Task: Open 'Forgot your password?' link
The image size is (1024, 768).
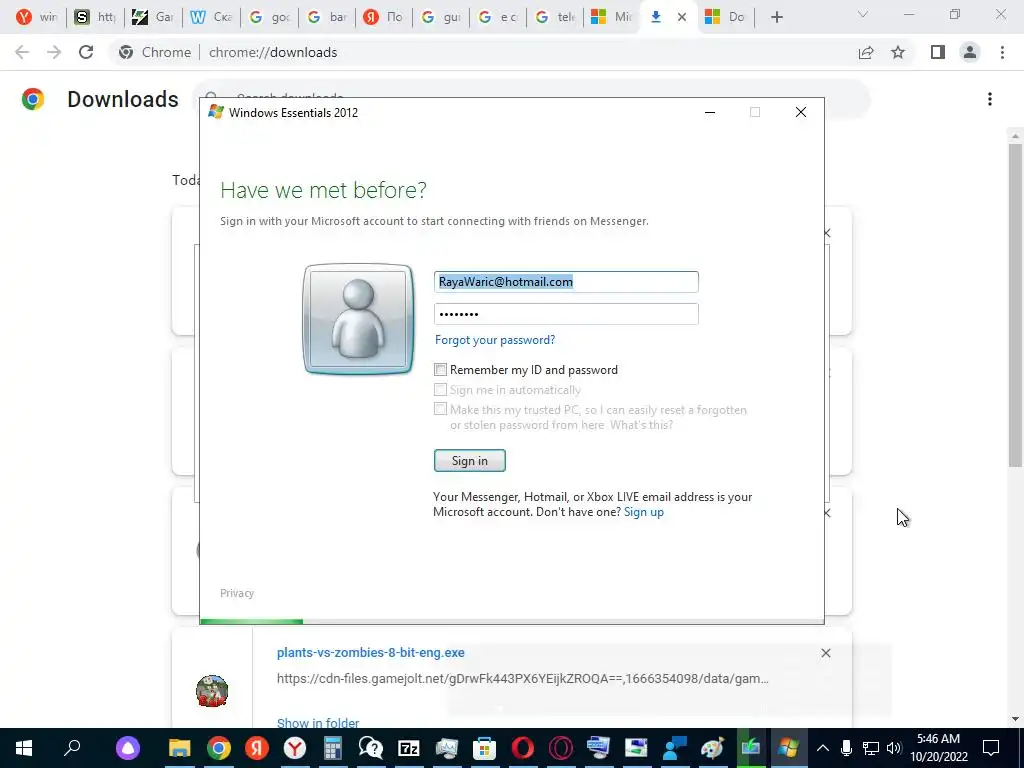Action: 495,340
